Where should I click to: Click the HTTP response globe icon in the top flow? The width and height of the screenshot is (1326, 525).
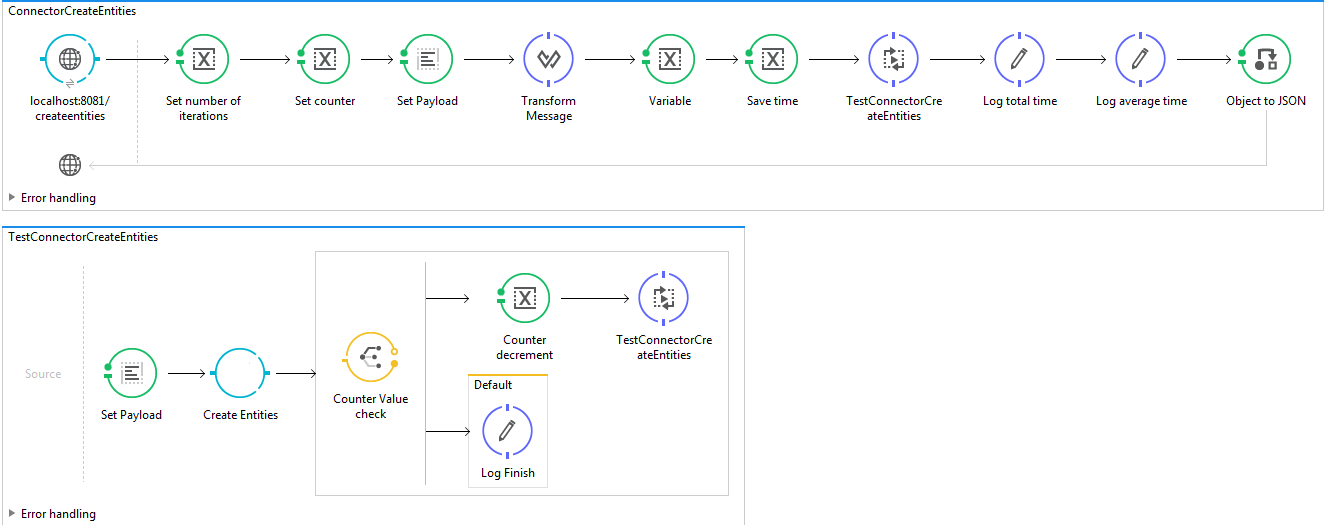pos(70,165)
